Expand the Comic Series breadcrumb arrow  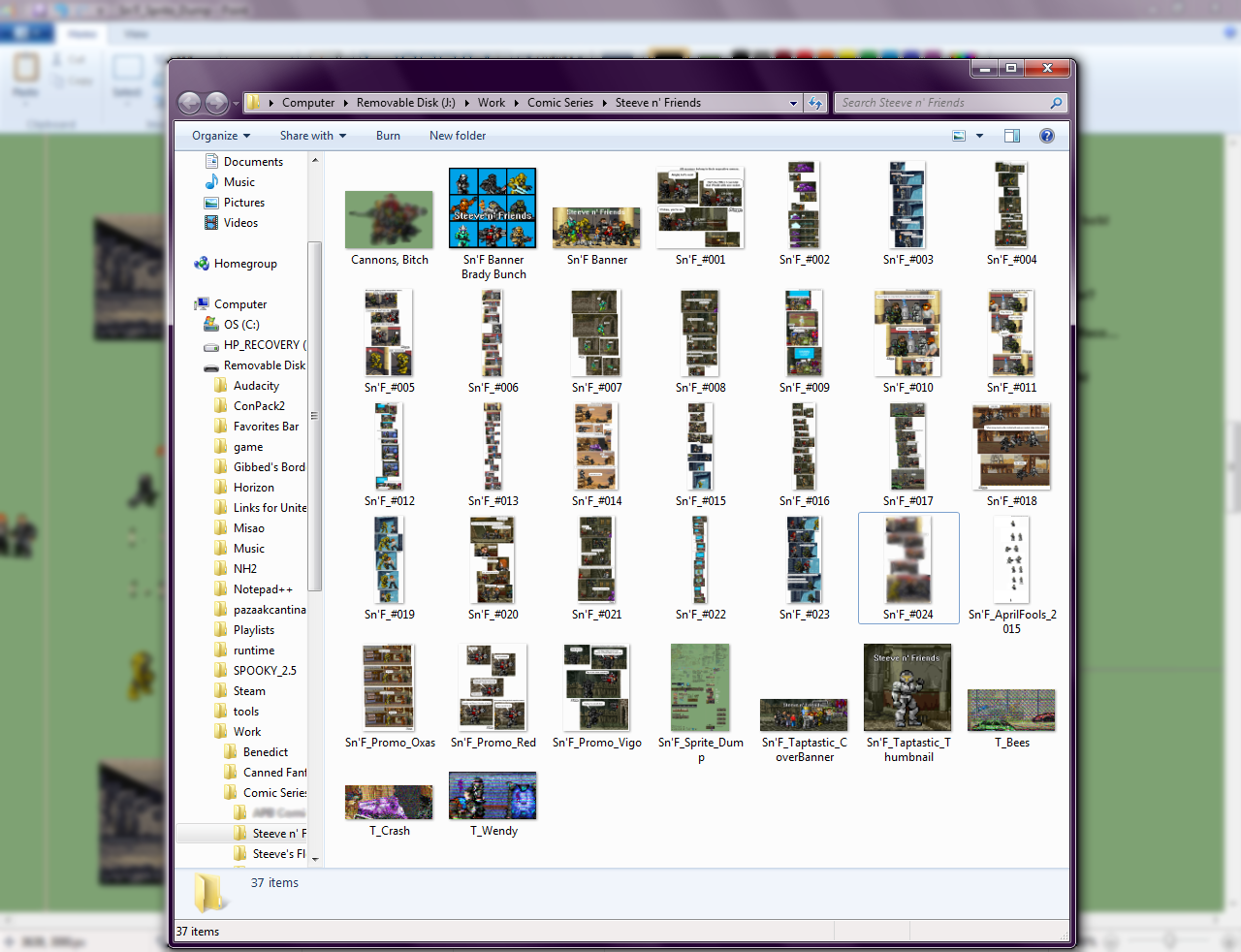tap(604, 103)
